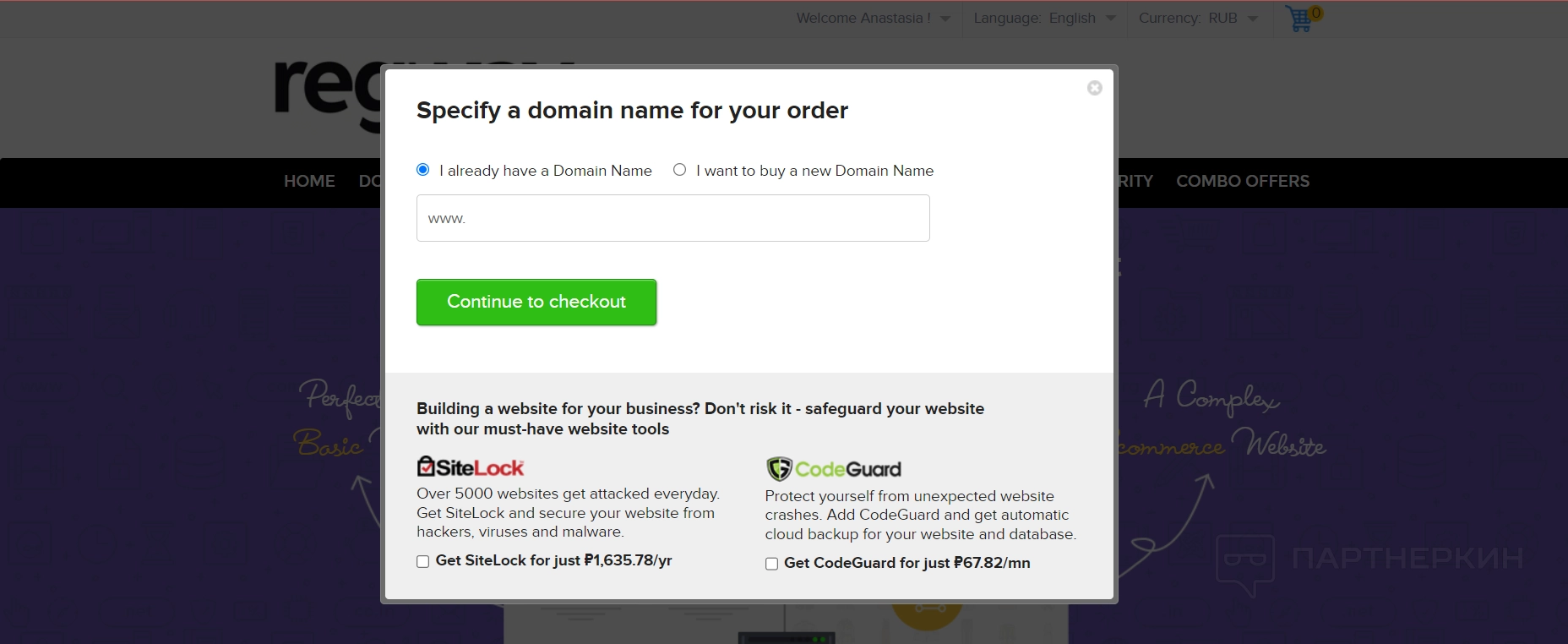The image size is (1568, 644).
Task: Focus the www. domain name field
Action: pyautogui.click(x=673, y=218)
